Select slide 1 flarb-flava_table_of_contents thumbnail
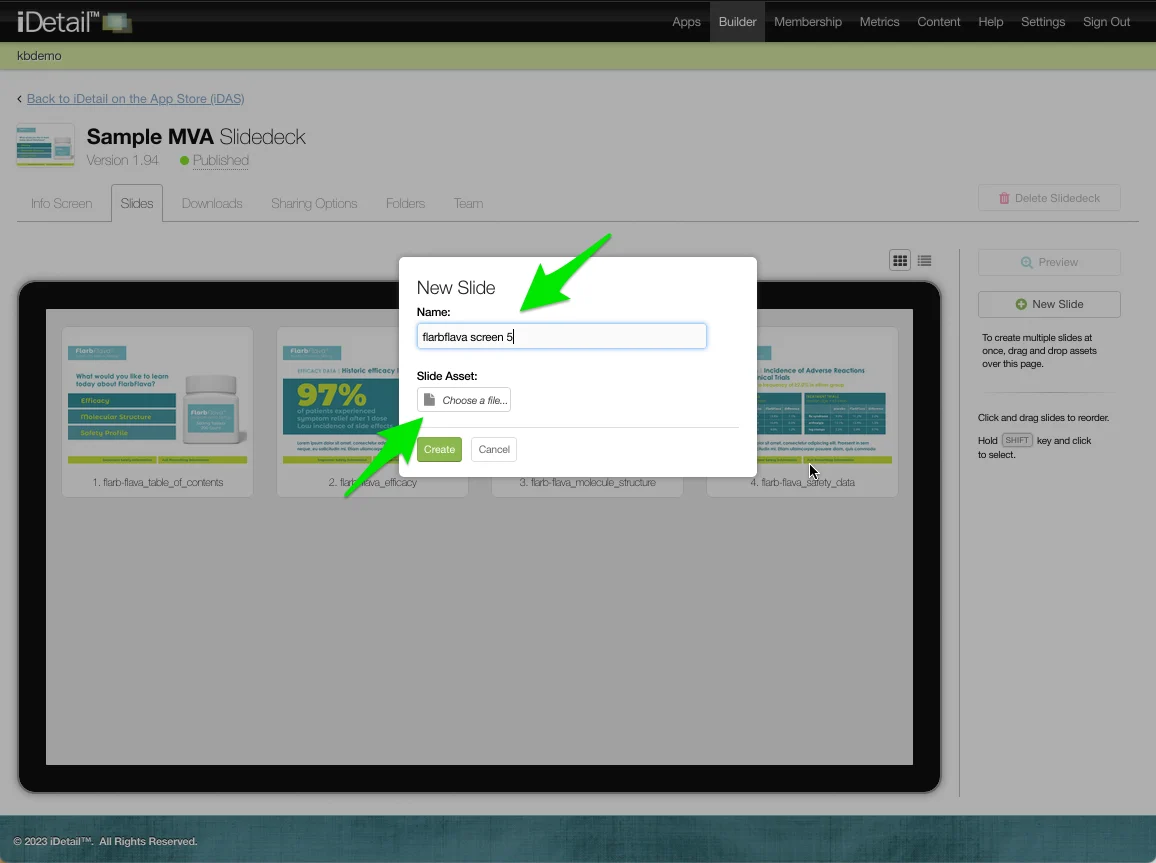This screenshot has width=1156, height=863. (x=158, y=411)
